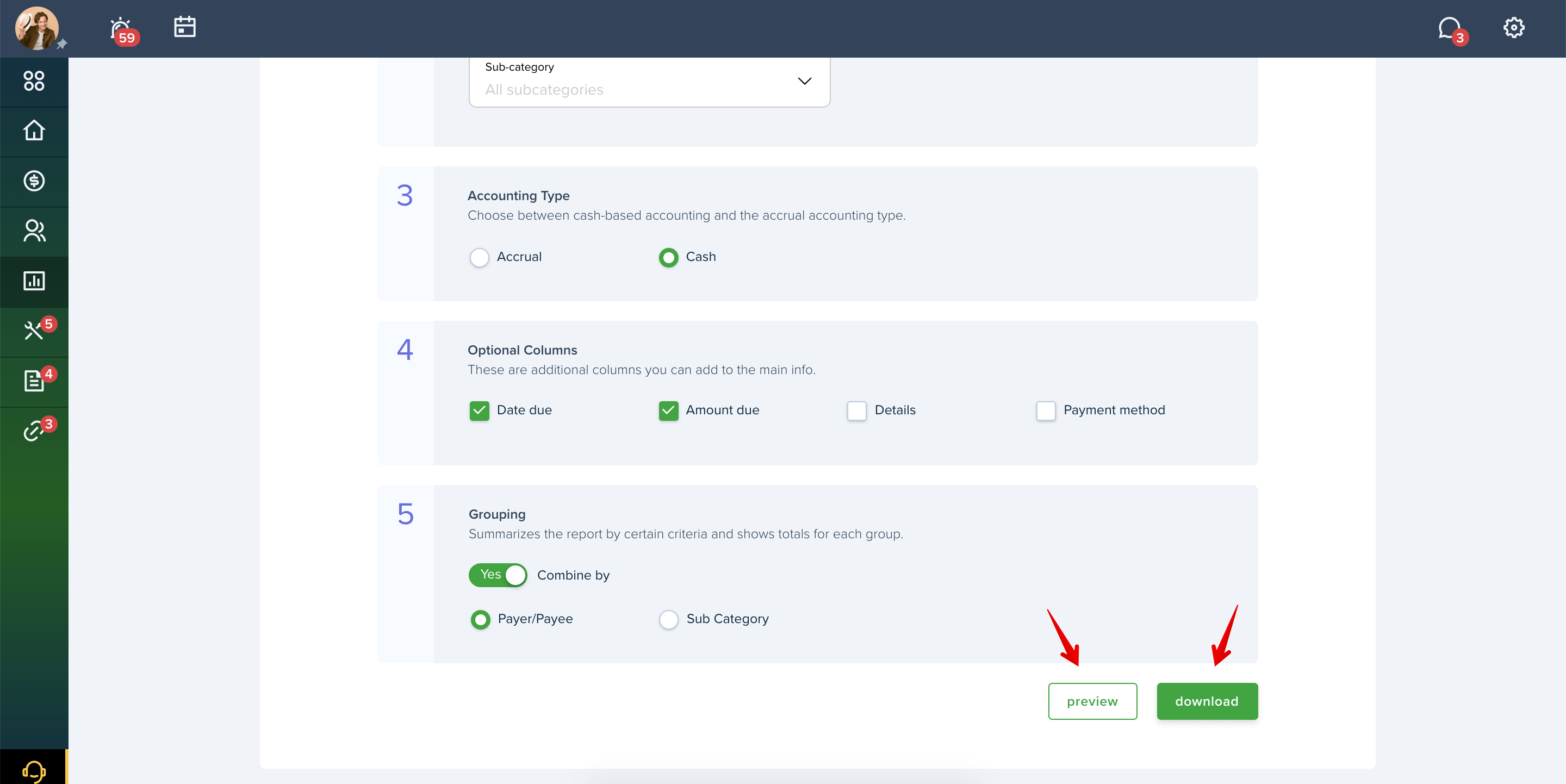1566x784 pixels.
Task: Check the Details column option
Action: [x=856, y=411]
